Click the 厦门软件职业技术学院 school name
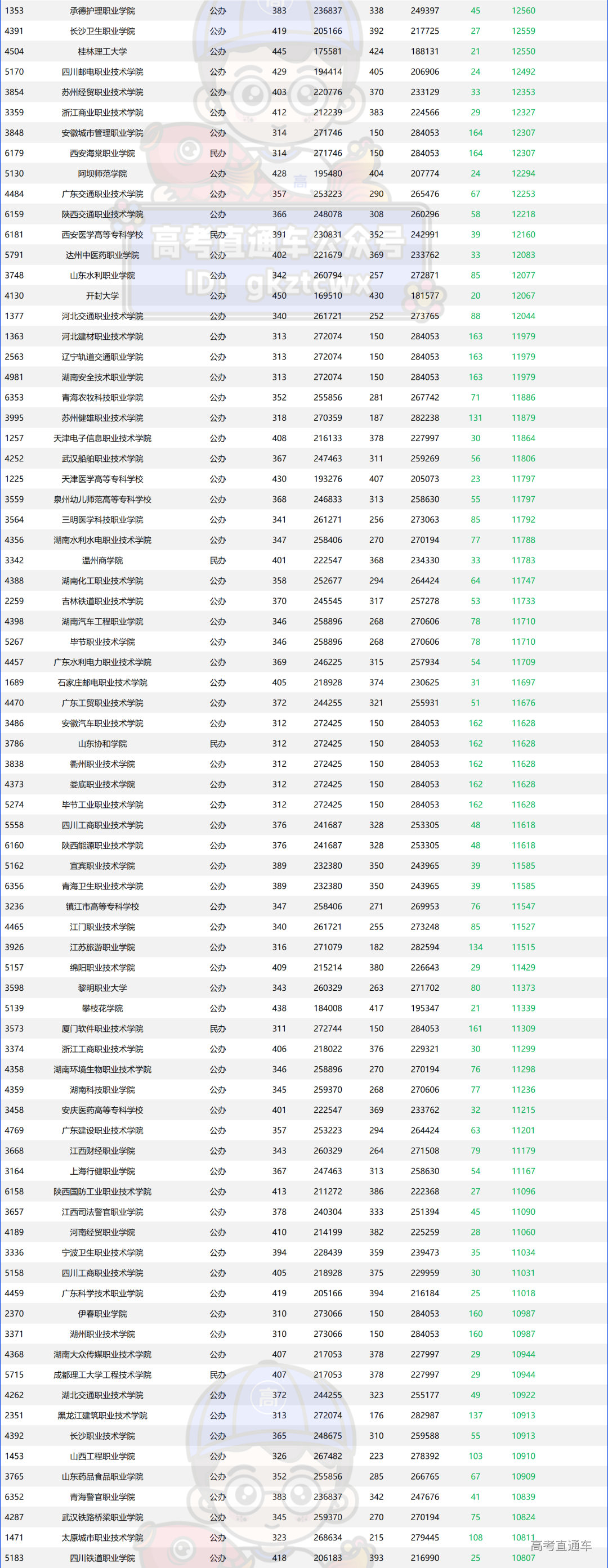Screen dimensions: 608x1568 click(102, 1028)
